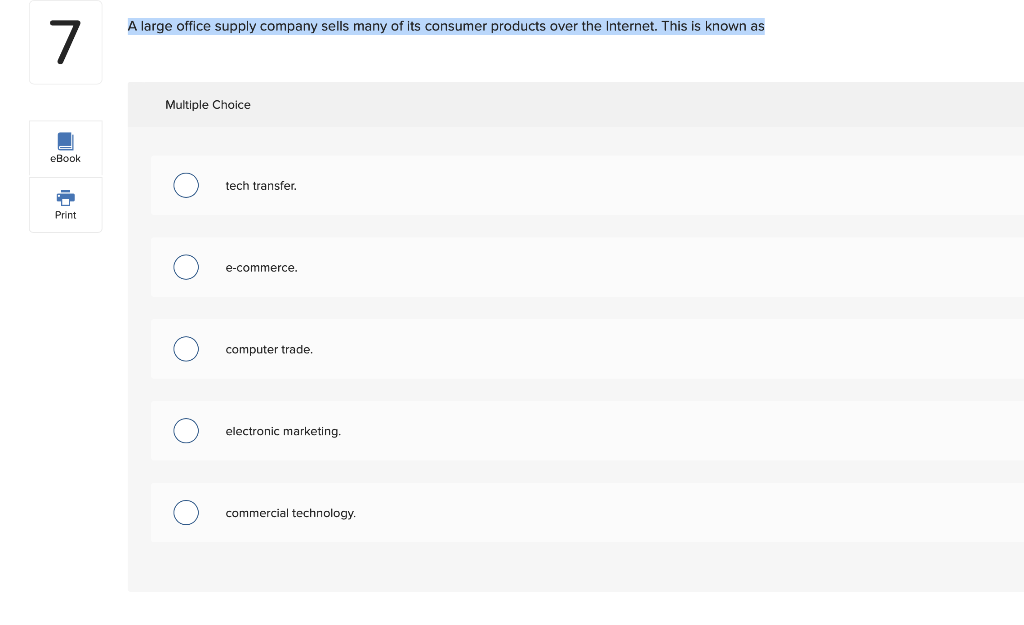1024x625 pixels.
Task: Click the Print text label
Action: click(x=65, y=215)
